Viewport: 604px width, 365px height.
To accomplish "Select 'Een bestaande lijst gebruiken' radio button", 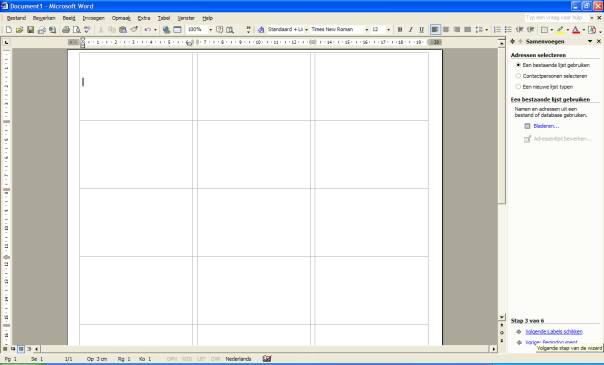I will tap(518, 65).
